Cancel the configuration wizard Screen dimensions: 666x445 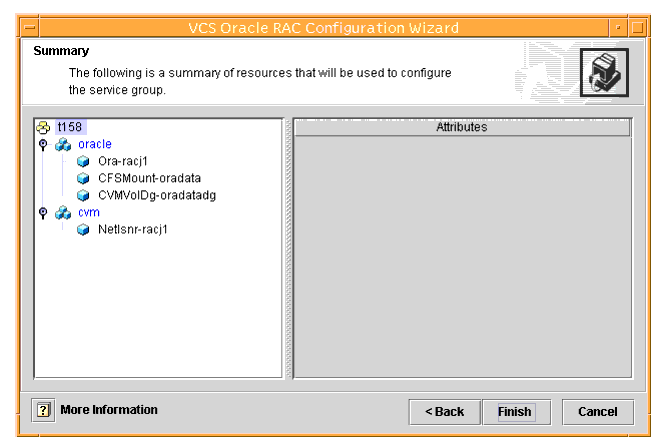598,412
